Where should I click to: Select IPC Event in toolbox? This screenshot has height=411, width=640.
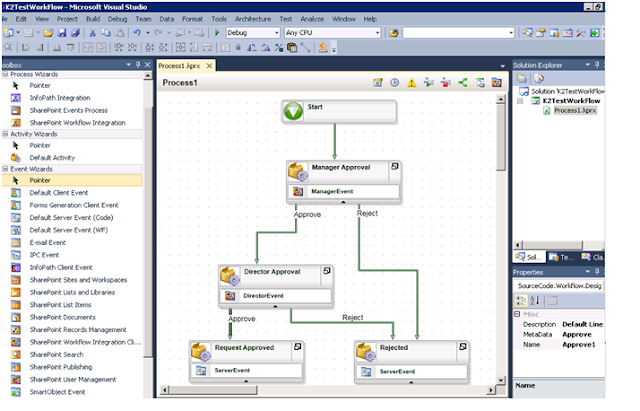(x=44, y=255)
